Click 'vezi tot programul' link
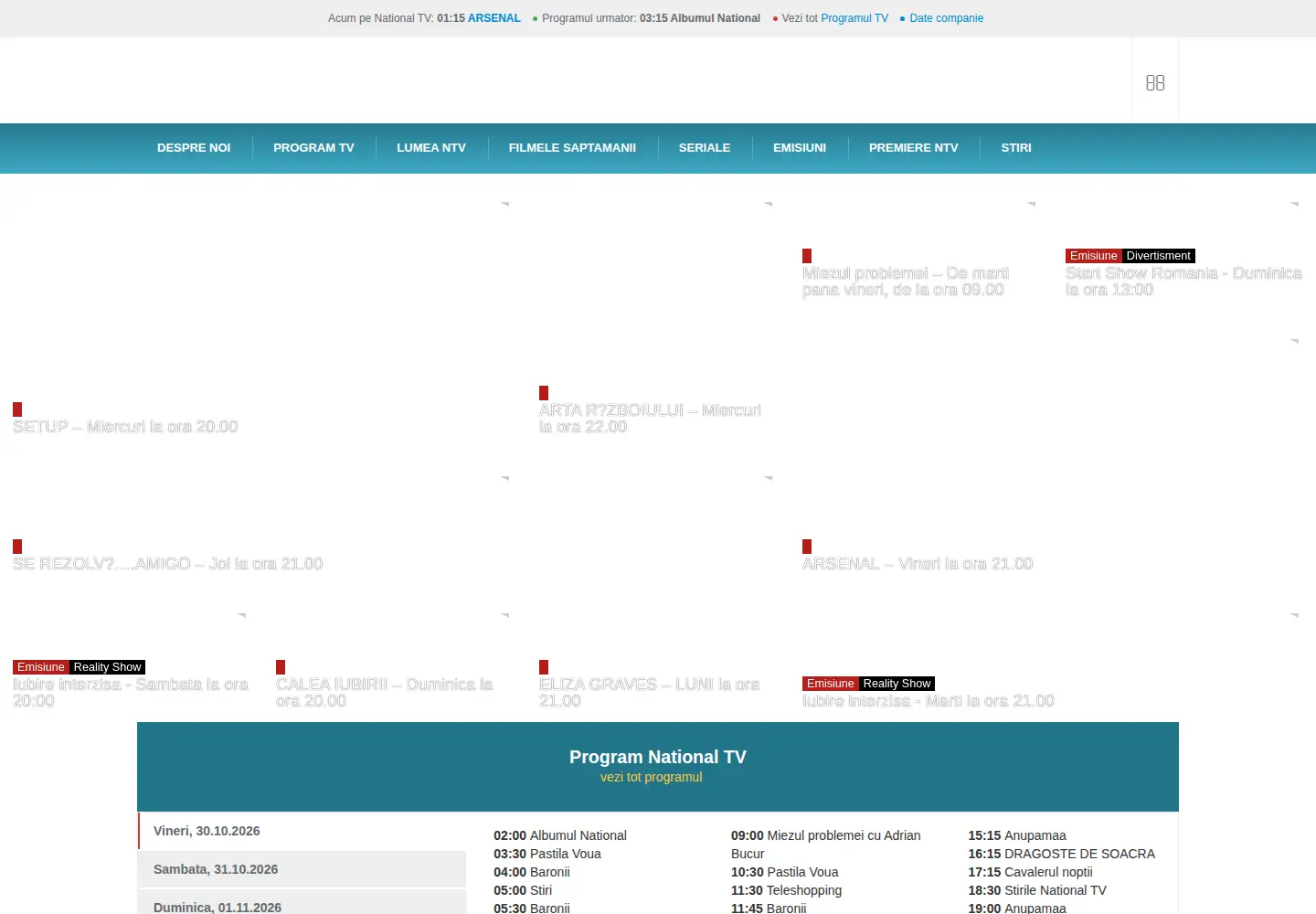 tap(652, 777)
